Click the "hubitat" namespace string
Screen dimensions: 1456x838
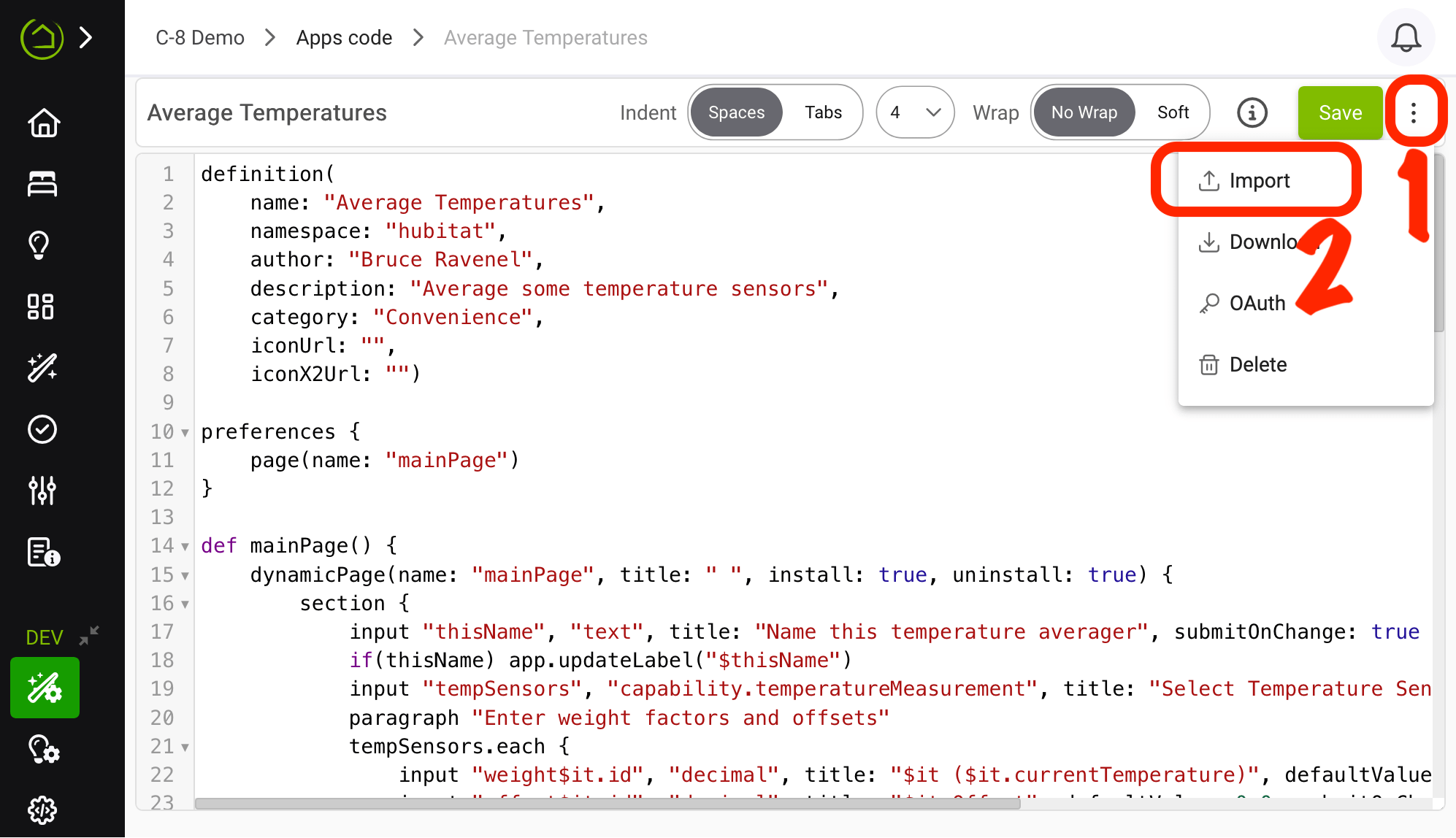point(440,231)
